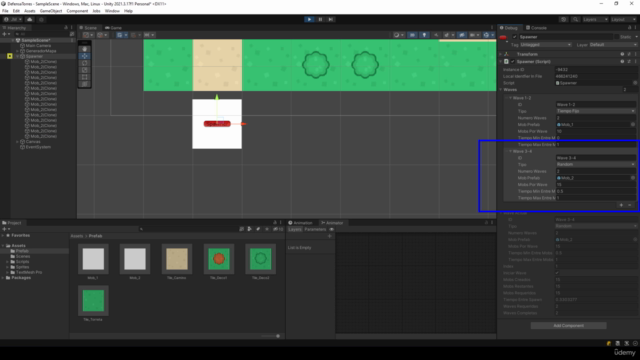Open Tag dropdown Untagged

click(x=545, y=45)
